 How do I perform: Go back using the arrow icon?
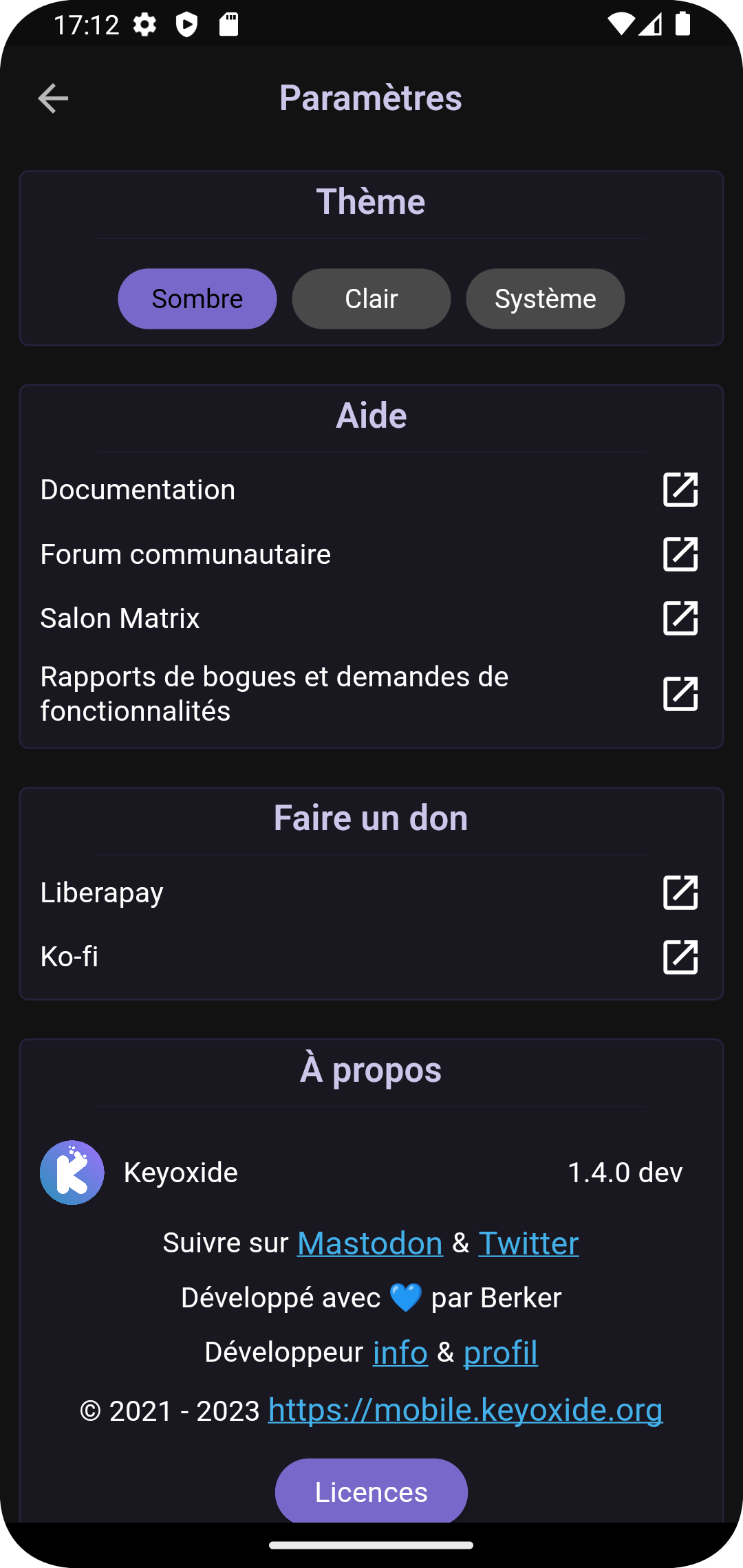pyautogui.click(x=53, y=98)
